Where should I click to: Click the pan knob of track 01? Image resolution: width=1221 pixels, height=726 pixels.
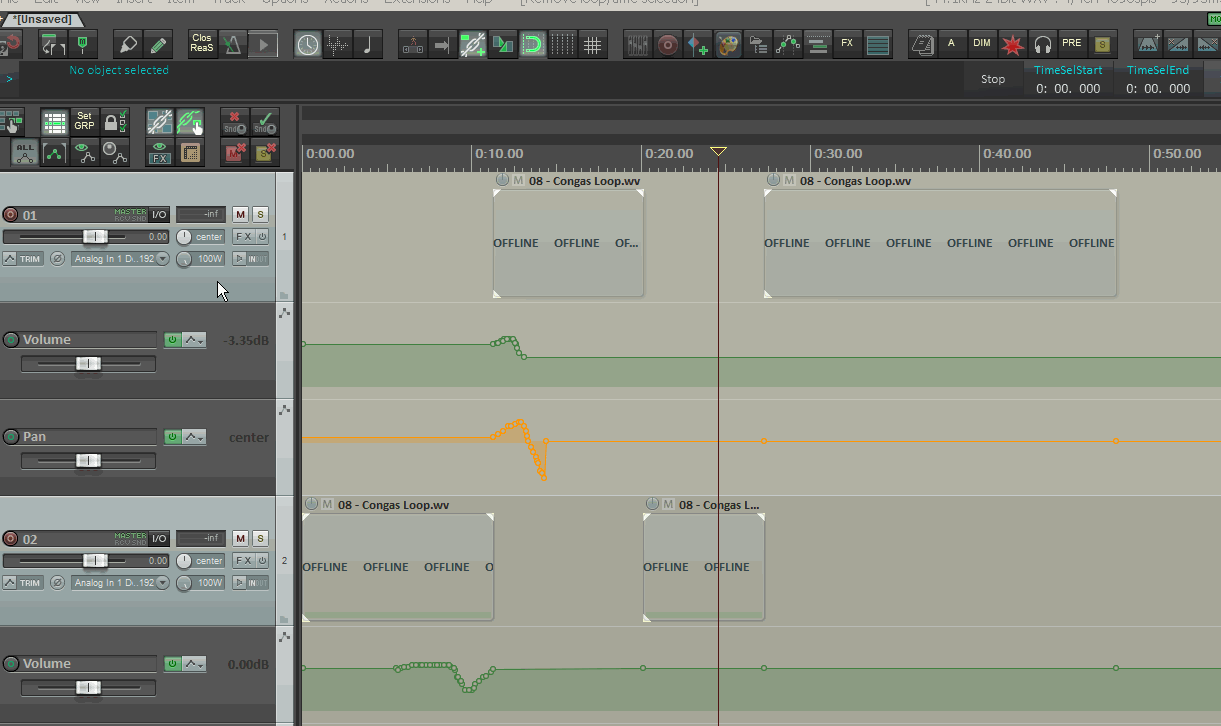coord(183,237)
